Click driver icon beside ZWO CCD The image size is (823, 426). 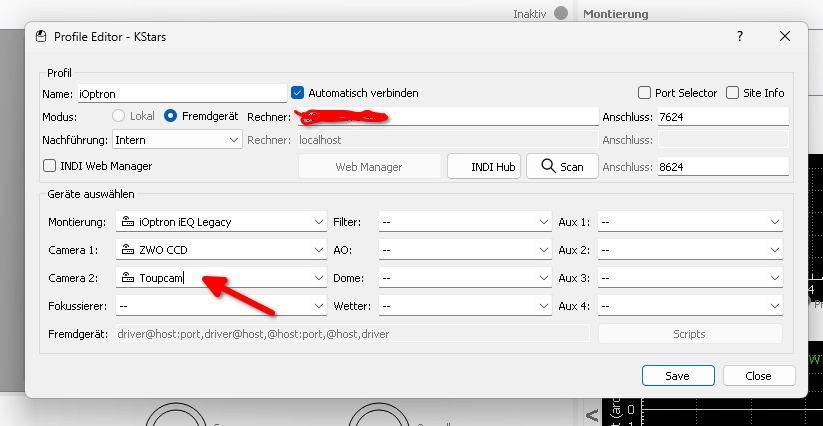(x=128, y=250)
